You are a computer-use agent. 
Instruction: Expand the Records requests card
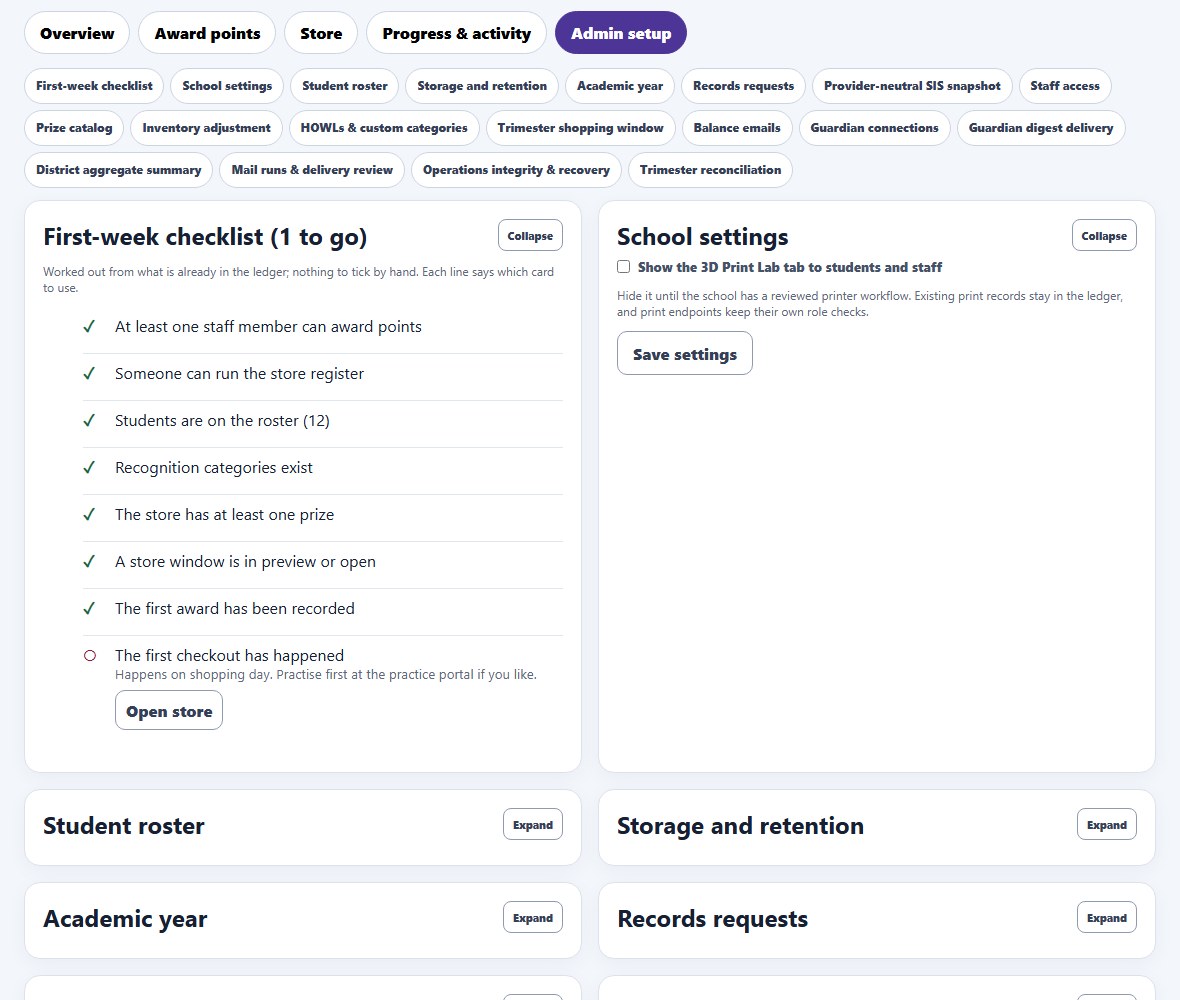pos(1106,918)
